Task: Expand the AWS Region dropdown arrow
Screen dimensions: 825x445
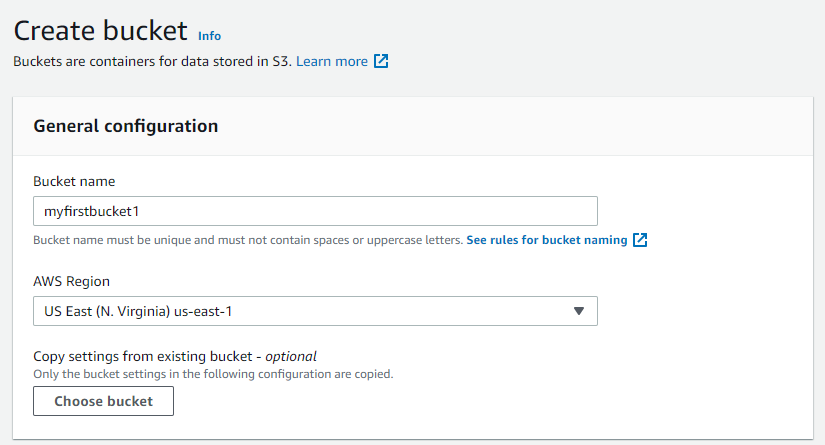Action: pos(579,311)
